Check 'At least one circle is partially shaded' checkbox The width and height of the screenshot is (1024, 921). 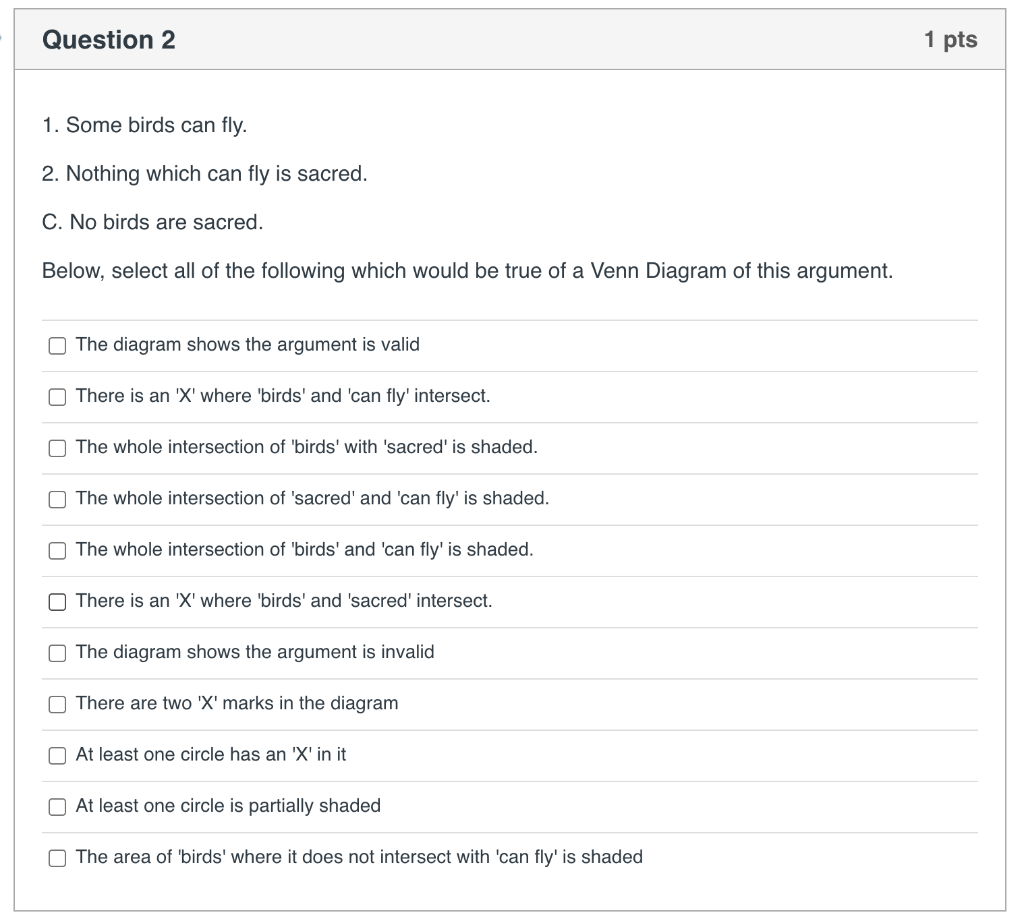coord(58,806)
